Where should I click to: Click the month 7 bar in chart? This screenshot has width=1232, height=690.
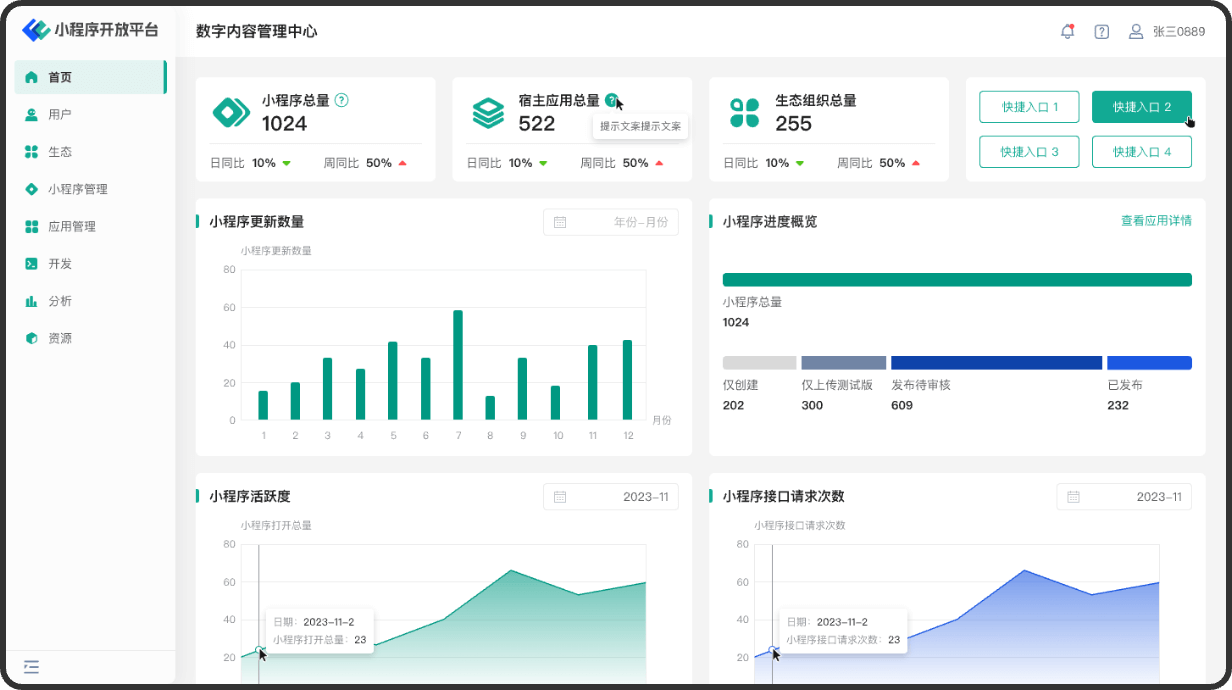[458, 365]
